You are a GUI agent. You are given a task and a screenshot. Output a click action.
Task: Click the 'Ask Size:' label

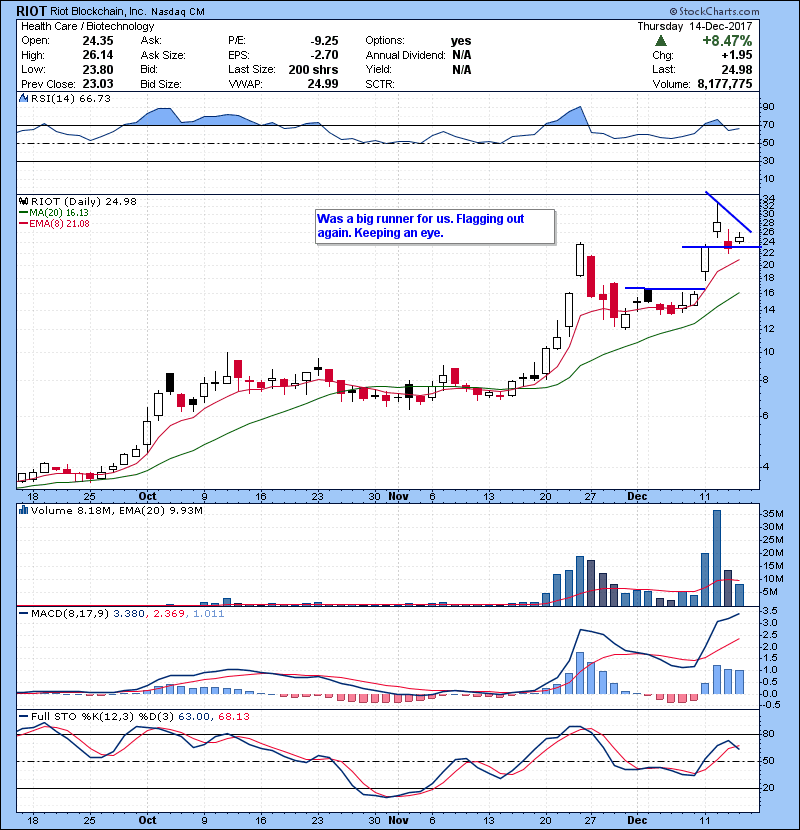[163, 55]
